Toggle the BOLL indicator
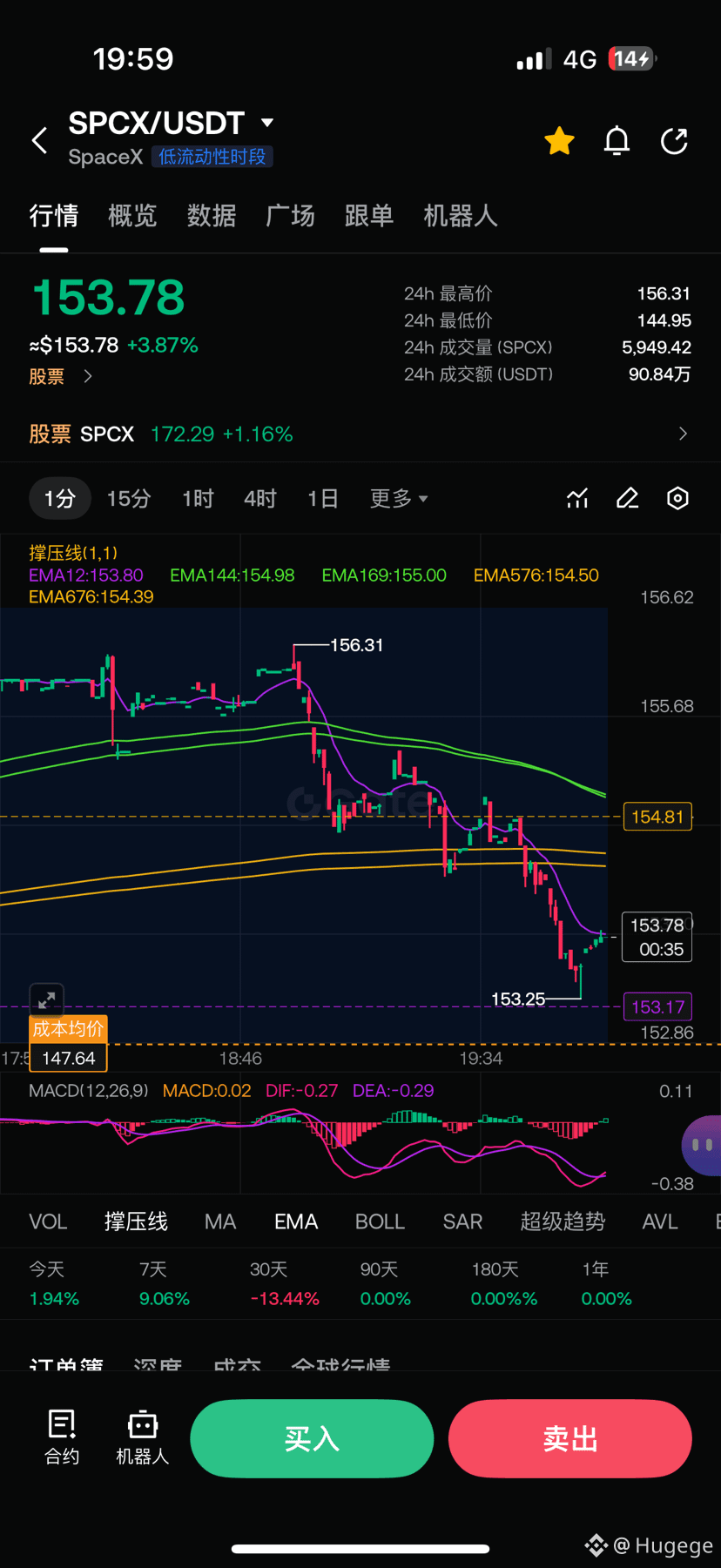The width and height of the screenshot is (721, 1568). coord(380,1221)
